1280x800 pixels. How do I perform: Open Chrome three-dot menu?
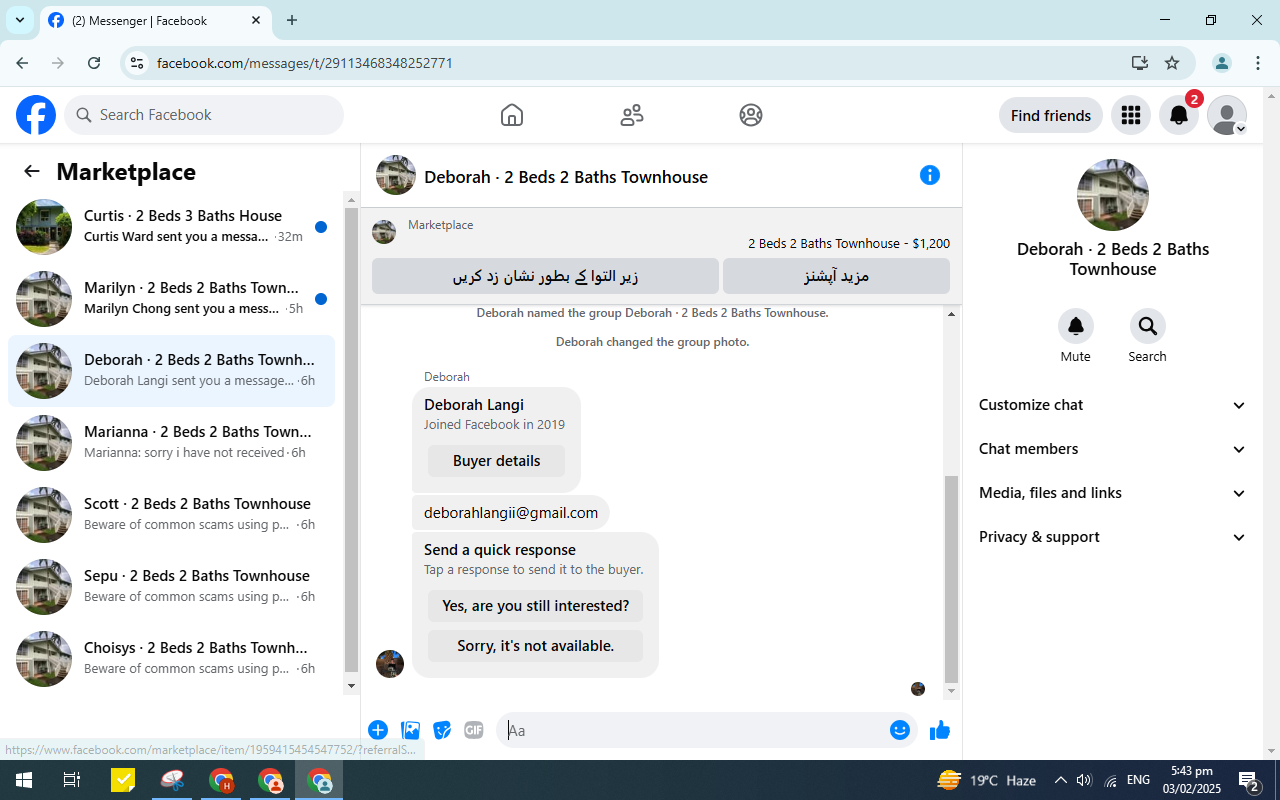1258,63
